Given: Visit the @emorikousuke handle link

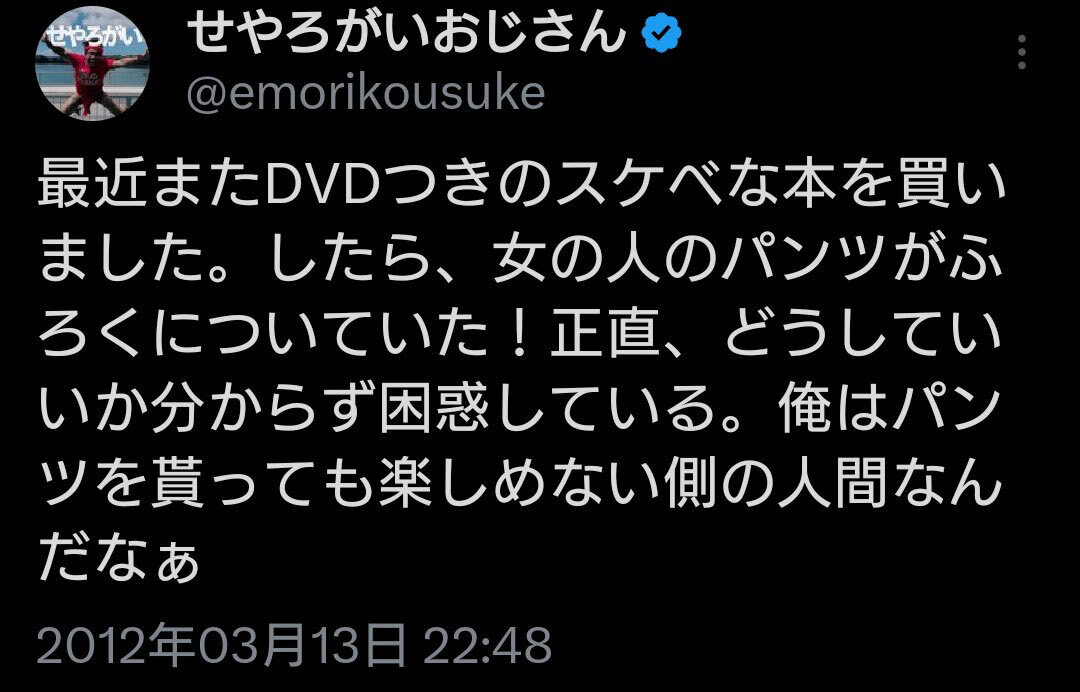Looking at the screenshot, I should [x=366, y=94].
